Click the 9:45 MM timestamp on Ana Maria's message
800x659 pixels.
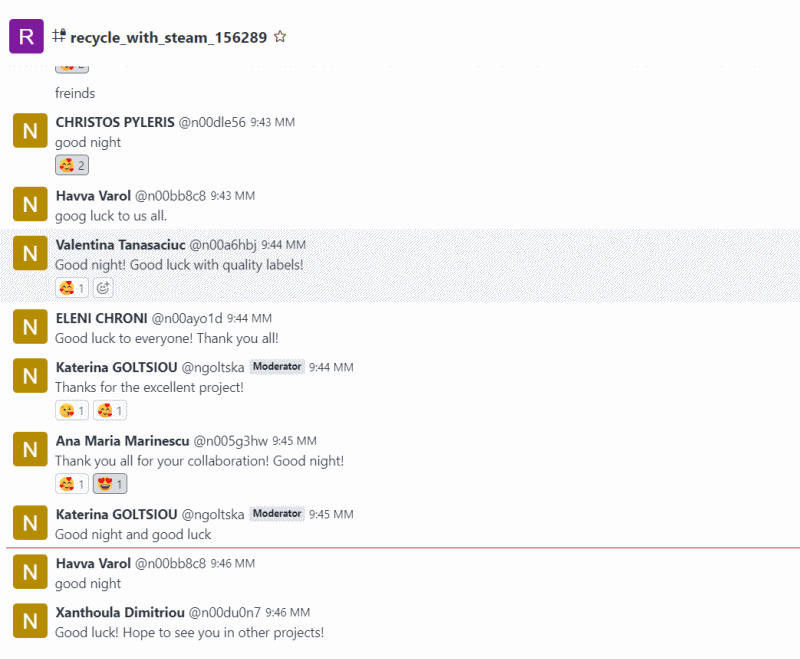click(294, 441)
